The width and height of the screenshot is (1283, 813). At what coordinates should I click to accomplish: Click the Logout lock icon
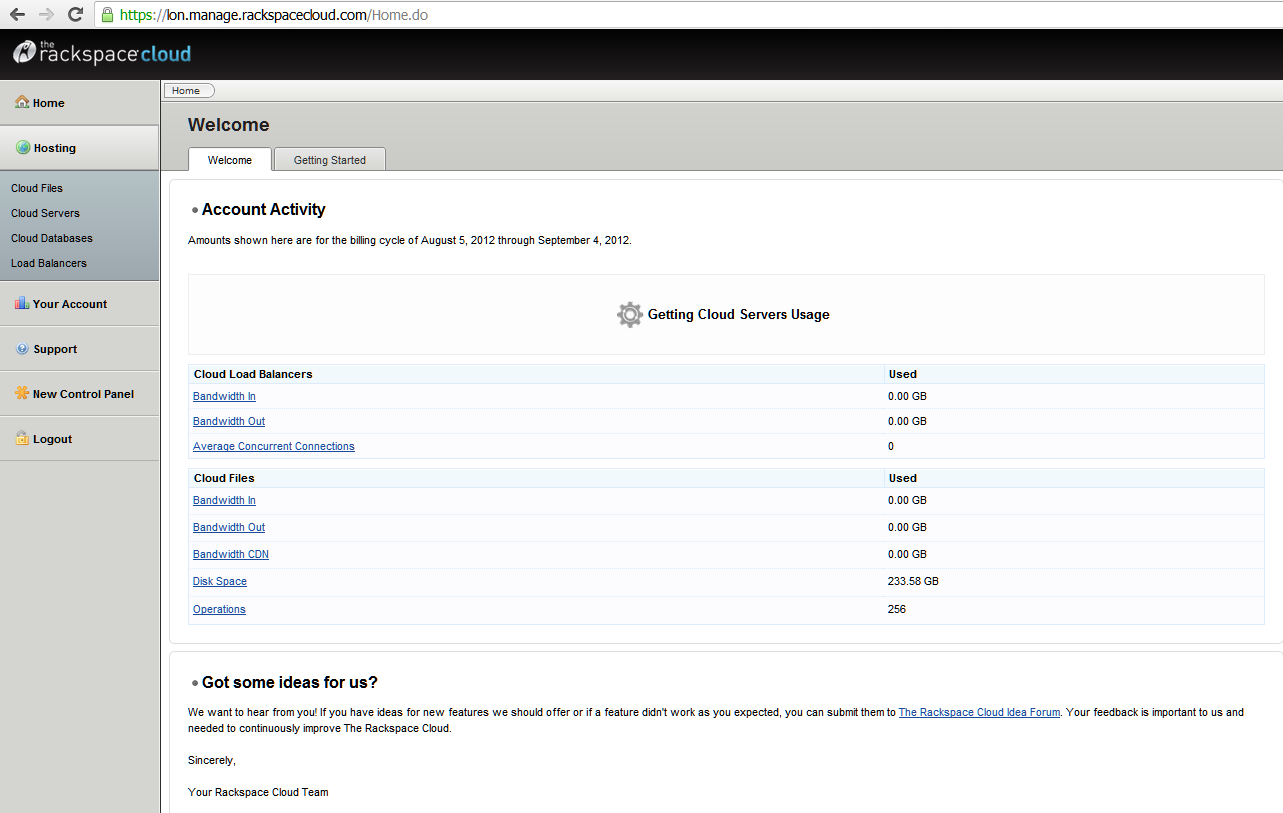[21, 438]
